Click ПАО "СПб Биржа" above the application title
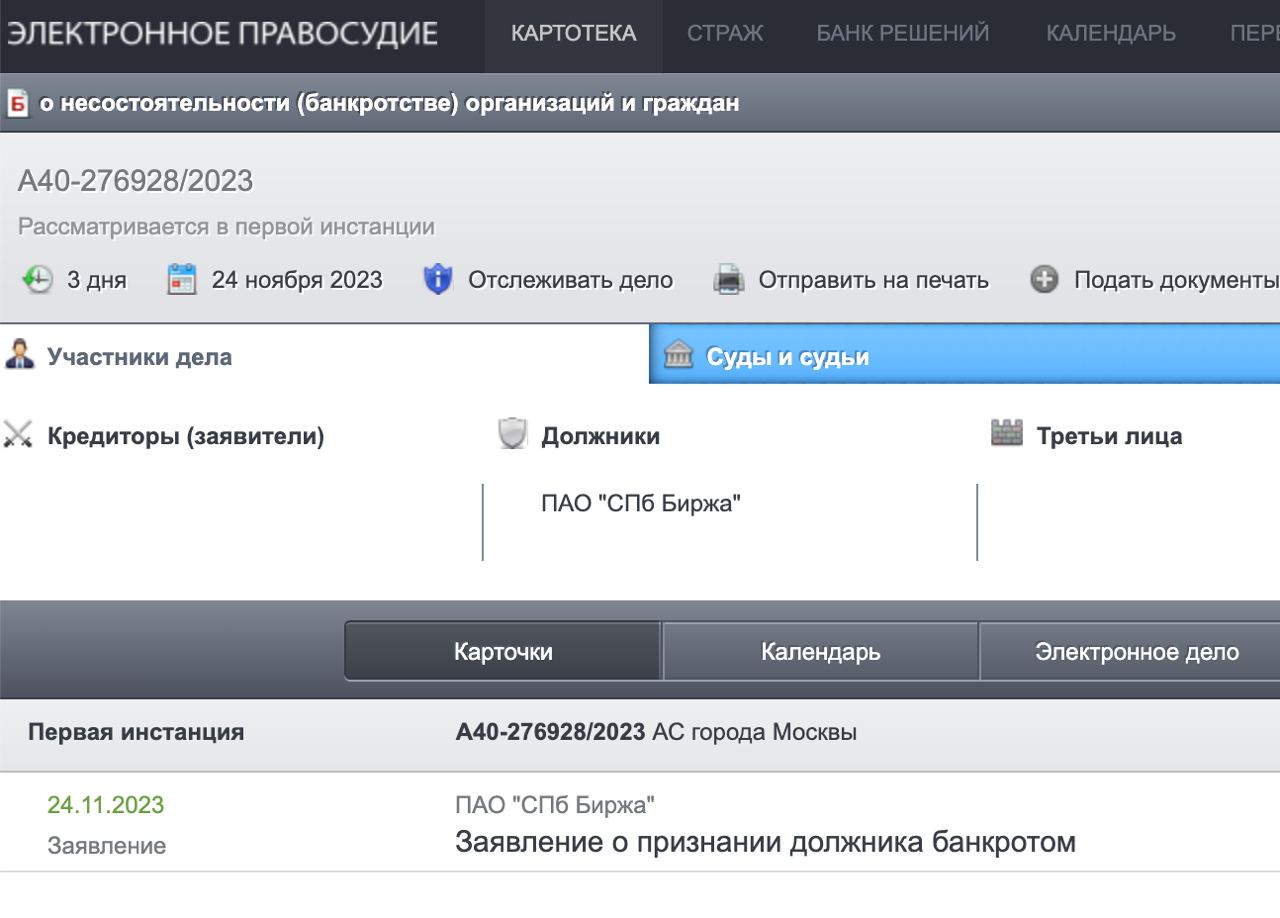This screenshot has height=918, width=1280. click(555, 805)
